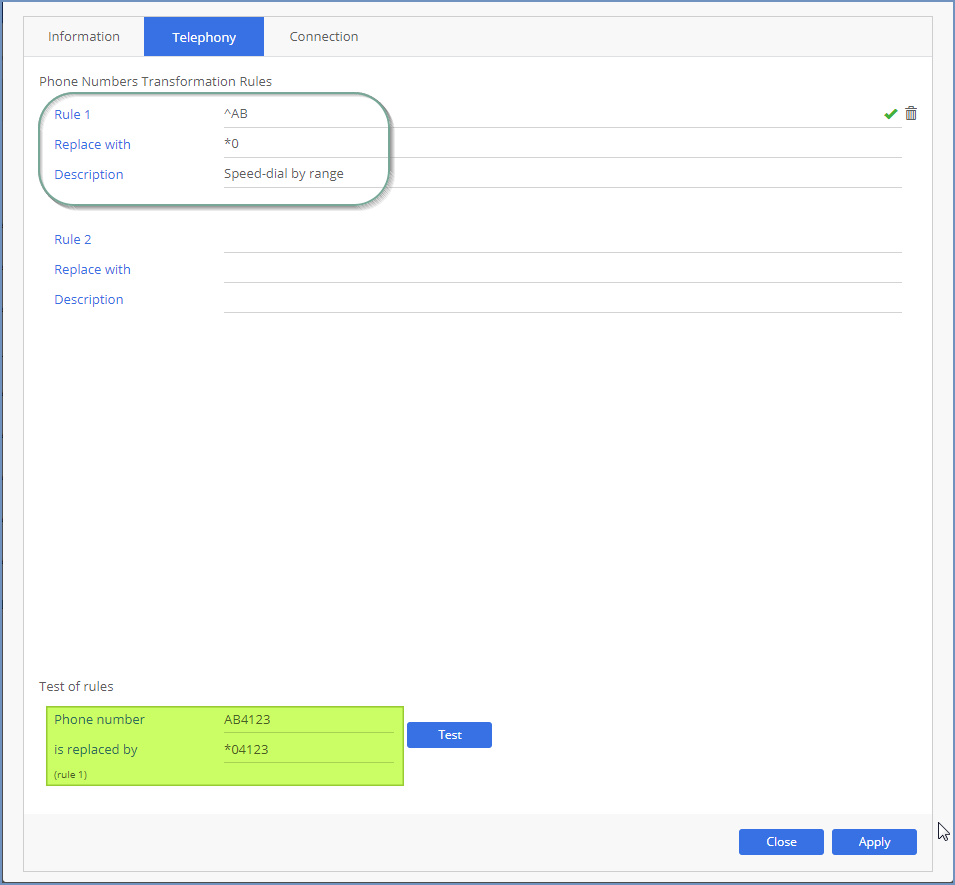Screen dimensions: 955x885
Task: Click the '(rule 1)' matched rule note
Action: (70, 775)
